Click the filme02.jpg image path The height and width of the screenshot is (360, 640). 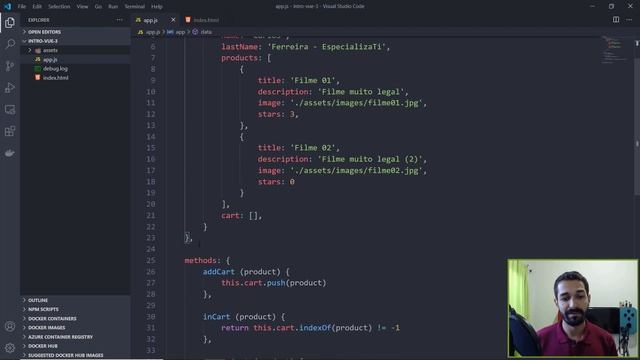coord(356,171)
